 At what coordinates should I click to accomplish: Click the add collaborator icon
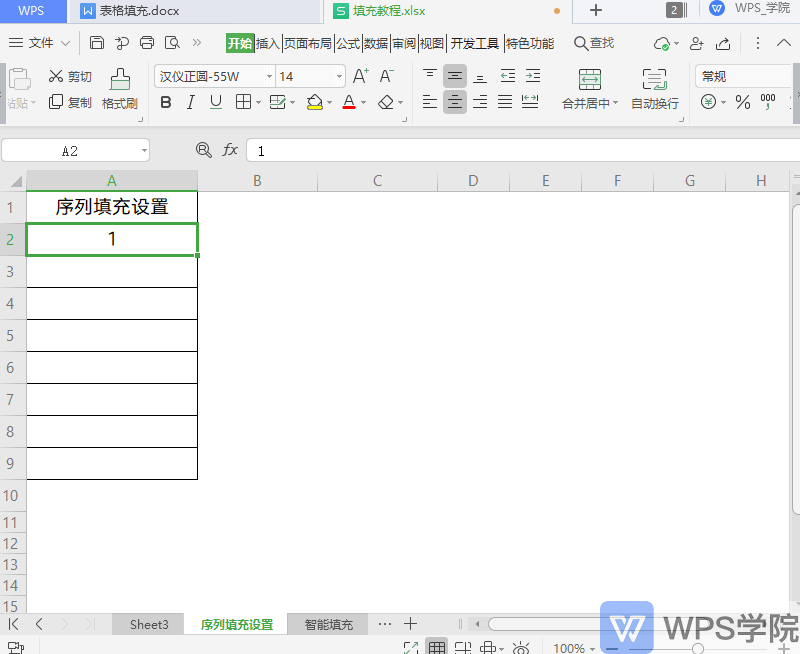(696, 44)
